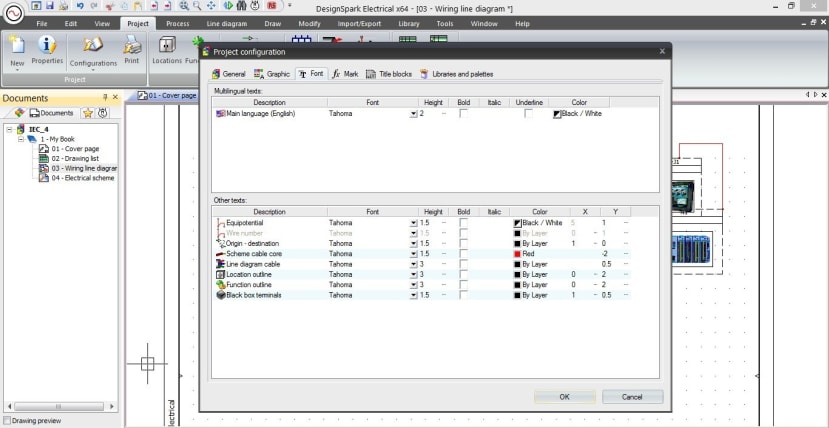
Task: Open font dropdown for Origin - destination
Action: tap(413, 244)
